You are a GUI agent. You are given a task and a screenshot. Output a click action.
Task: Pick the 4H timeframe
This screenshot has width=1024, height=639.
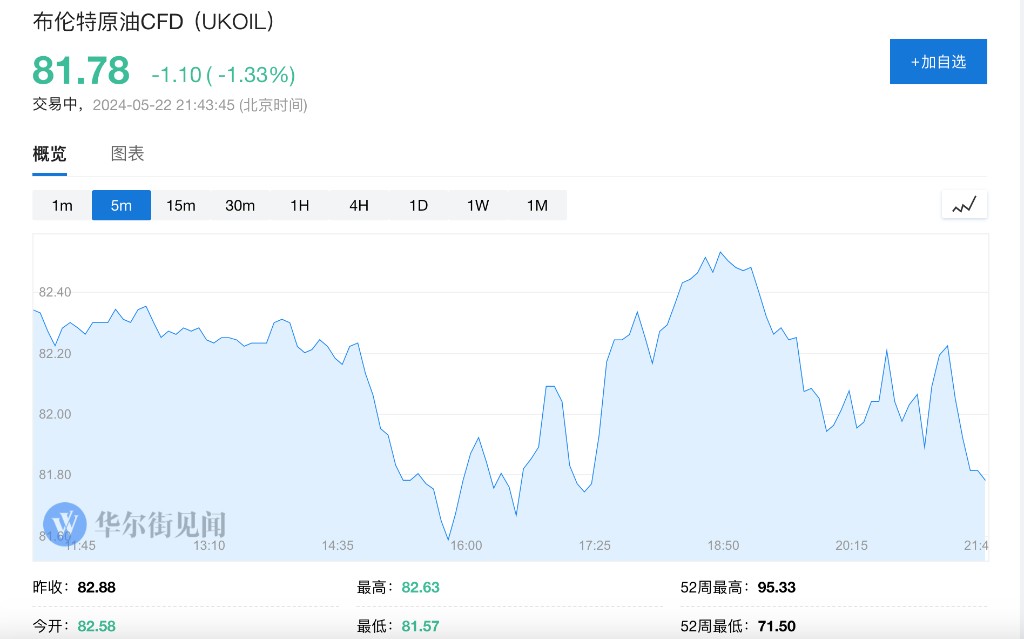click(359, 205)
